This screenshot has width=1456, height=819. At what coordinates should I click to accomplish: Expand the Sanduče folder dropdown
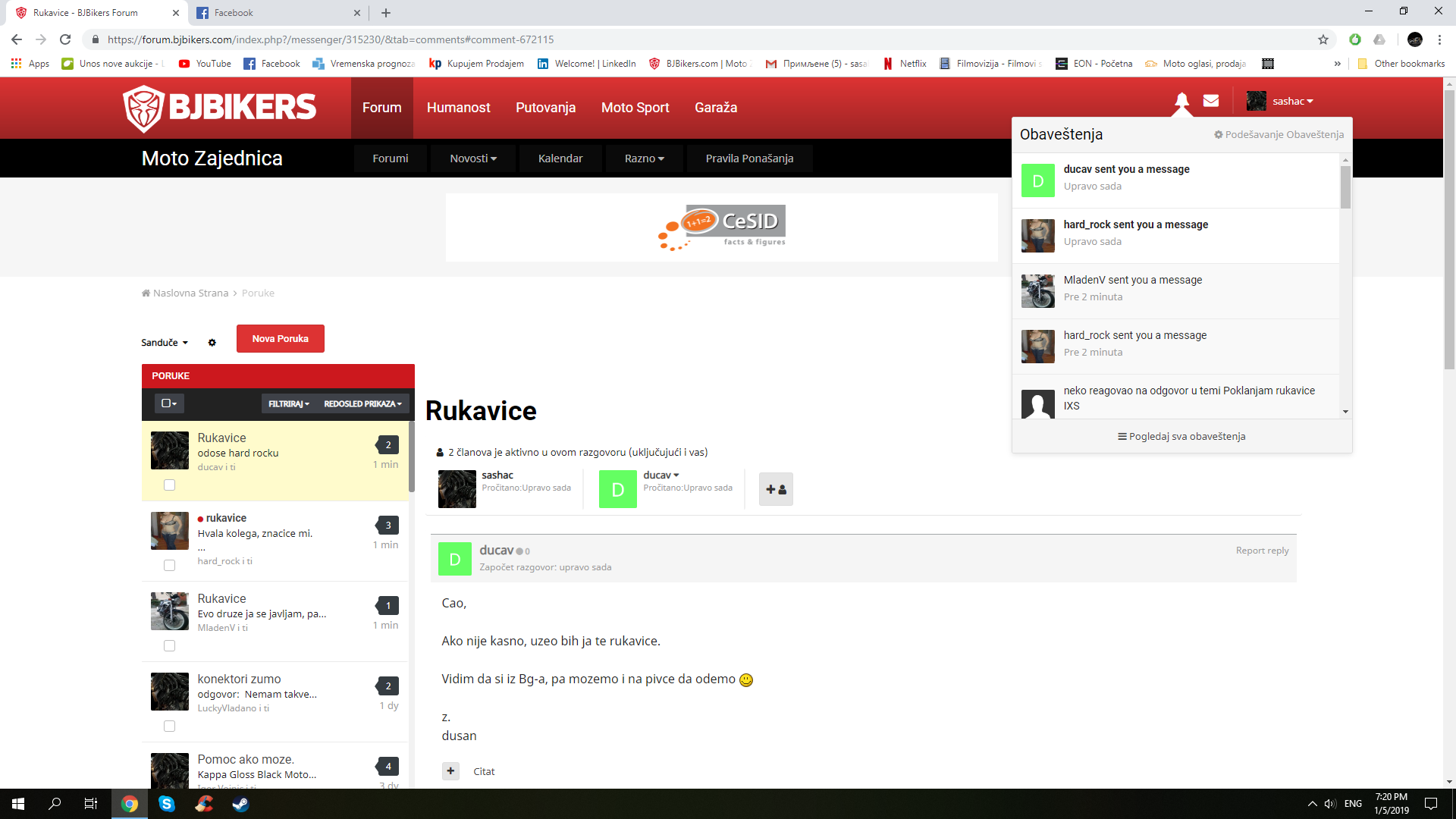point(165,343)
